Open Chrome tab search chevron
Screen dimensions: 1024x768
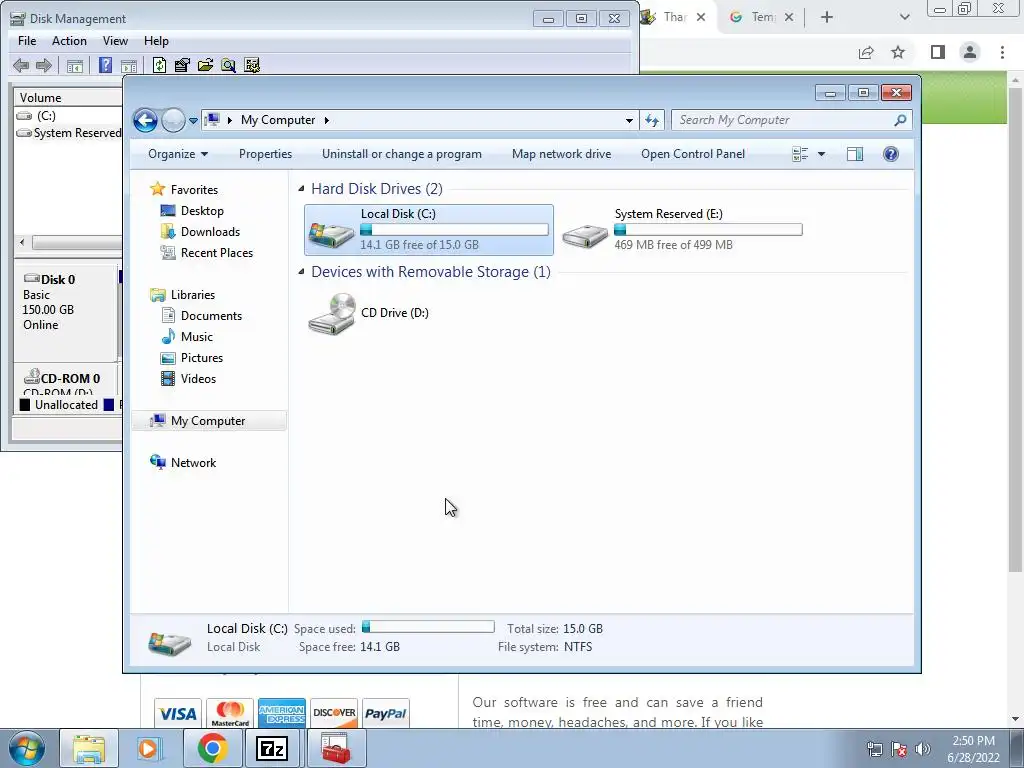coord(904,17)
